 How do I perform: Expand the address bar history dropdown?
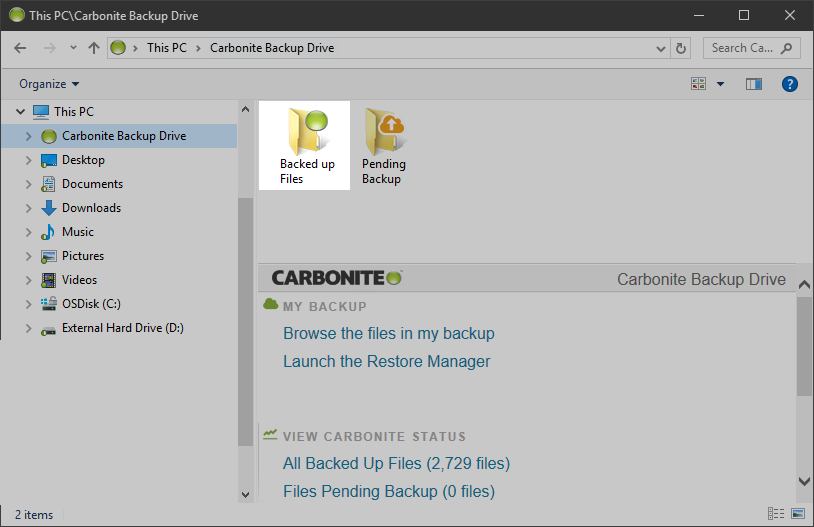click(661, 48)
